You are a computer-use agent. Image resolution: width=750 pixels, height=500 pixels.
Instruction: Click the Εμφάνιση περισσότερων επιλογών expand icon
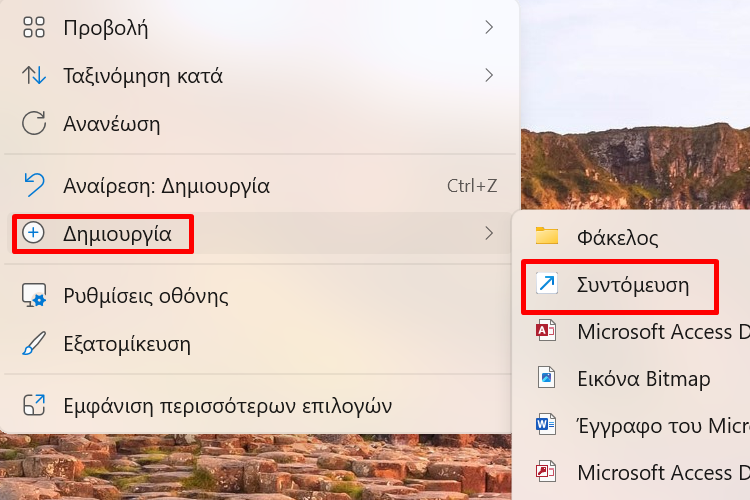coord(34,405)
